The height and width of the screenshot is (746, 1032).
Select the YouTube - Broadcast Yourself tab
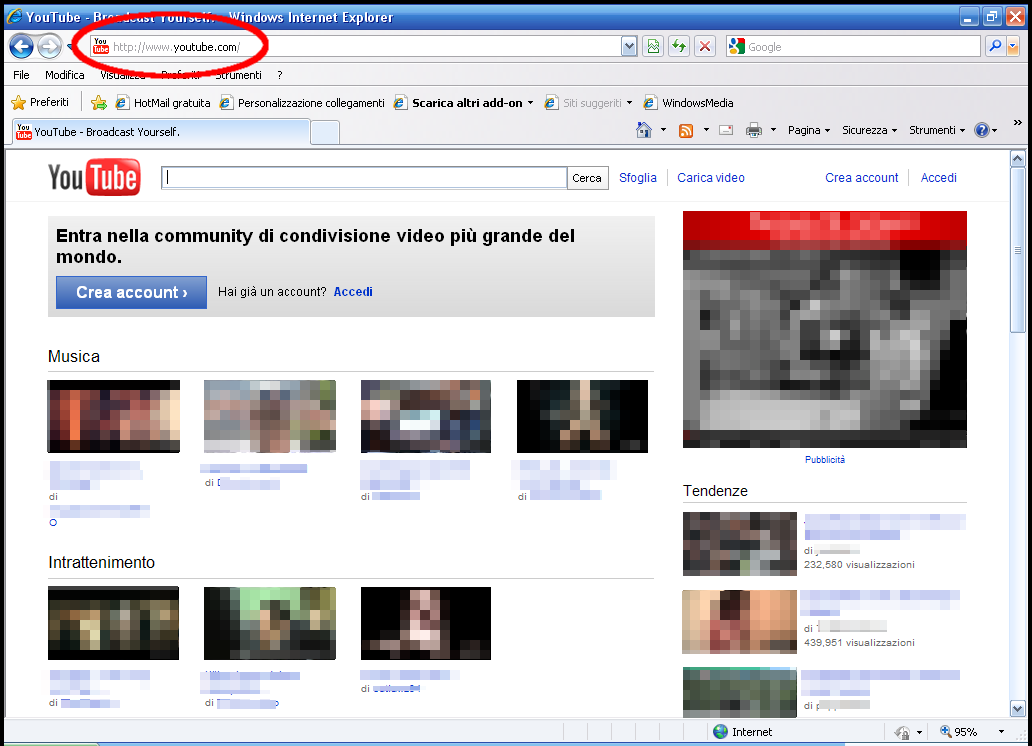click(x=162, y=132)
